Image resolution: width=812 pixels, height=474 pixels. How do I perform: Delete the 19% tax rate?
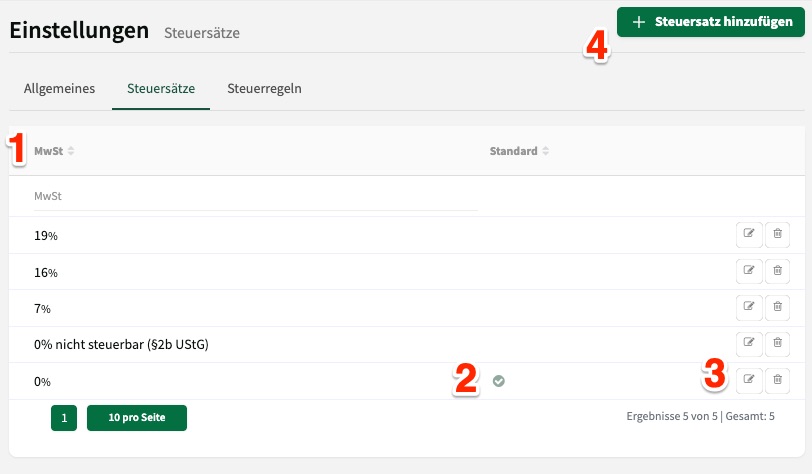(x=778, y=235)
